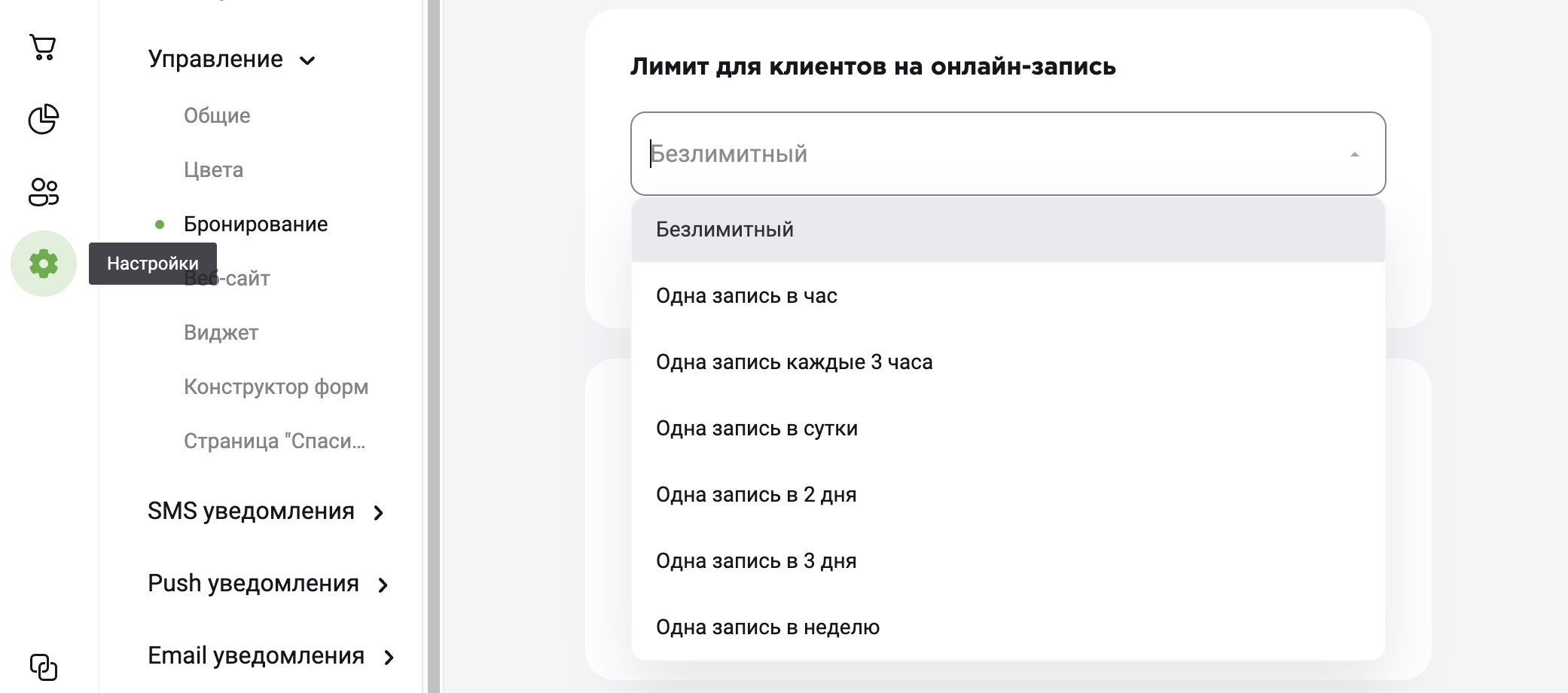Click the green Settings gear icon
The width and height of the screenshot is (1568, 693).
tap(43, 264)
